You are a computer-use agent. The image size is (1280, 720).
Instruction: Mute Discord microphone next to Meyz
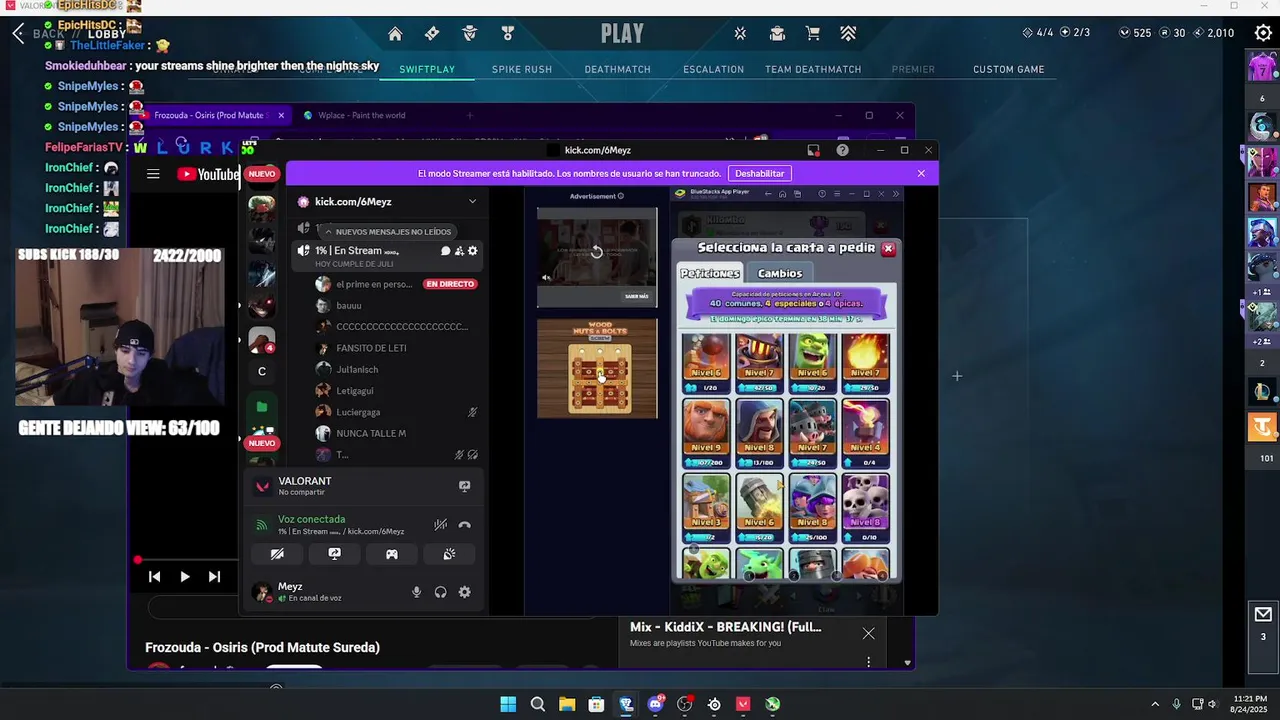pyautogui.click(x=417, y=592)
